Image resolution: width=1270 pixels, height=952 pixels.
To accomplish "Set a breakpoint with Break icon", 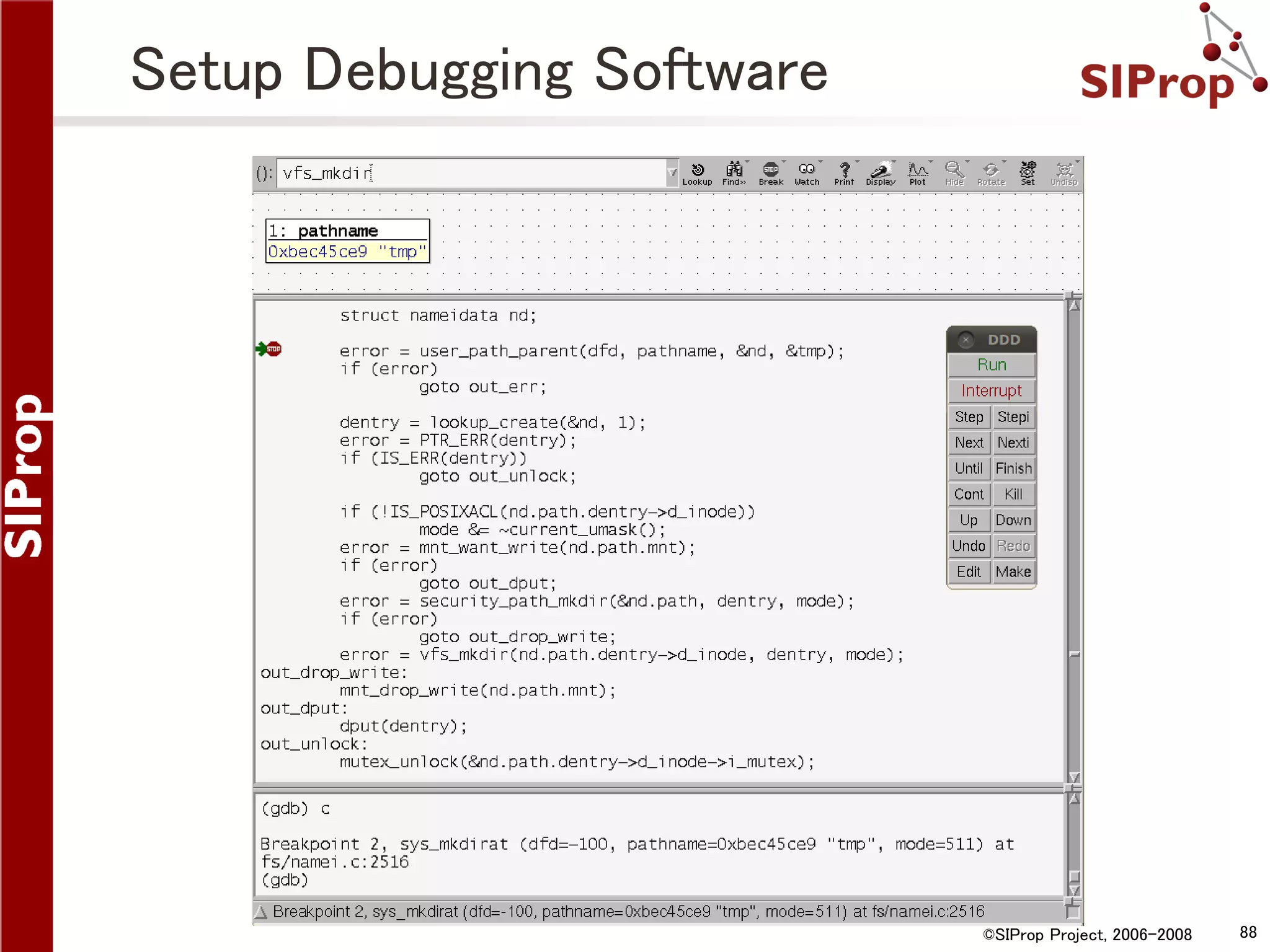I will pyautogui.click(x=771, y=173).
